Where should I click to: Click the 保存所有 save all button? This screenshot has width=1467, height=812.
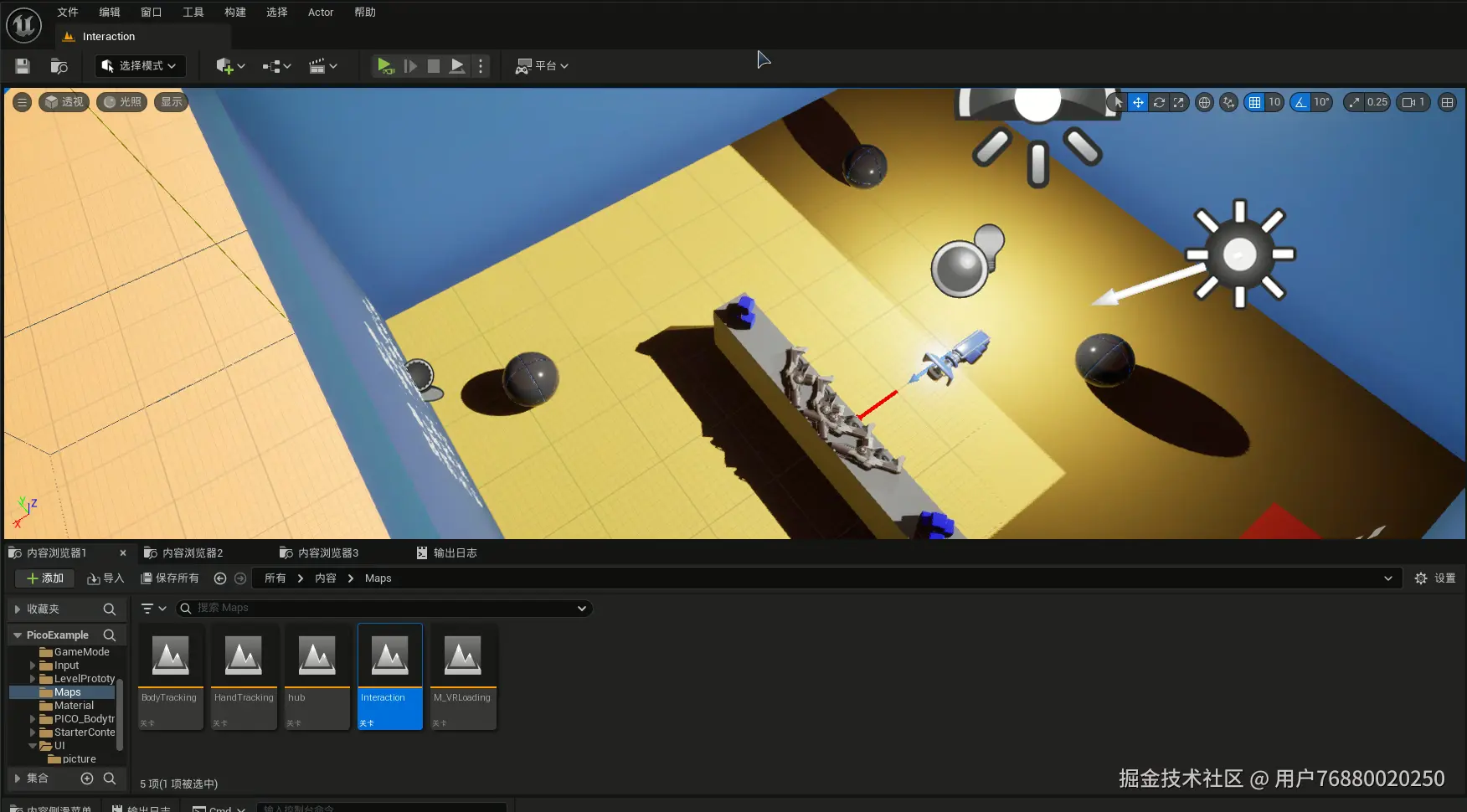(x=170, y=578)
